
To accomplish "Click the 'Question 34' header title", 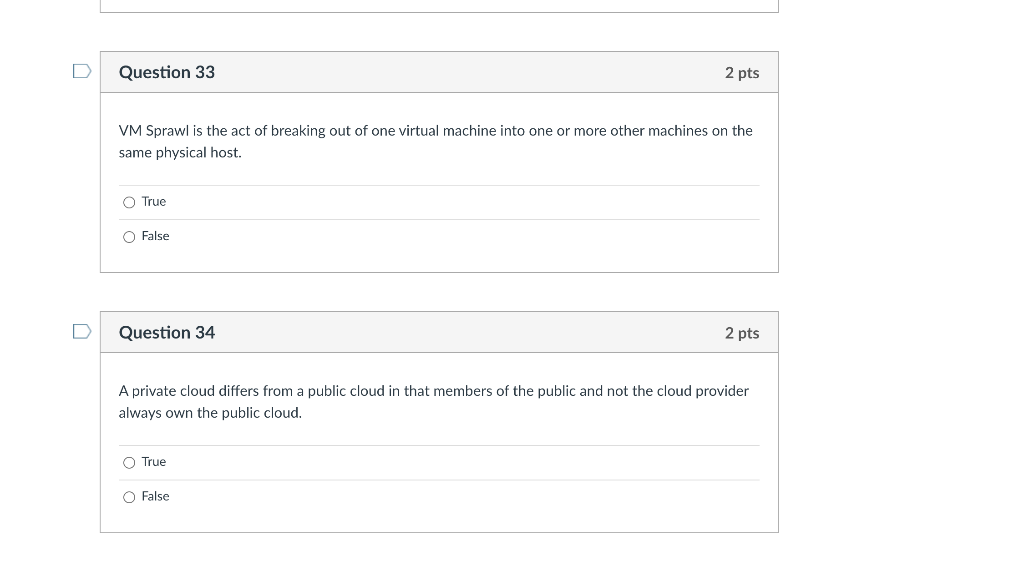I will [167, 332].
